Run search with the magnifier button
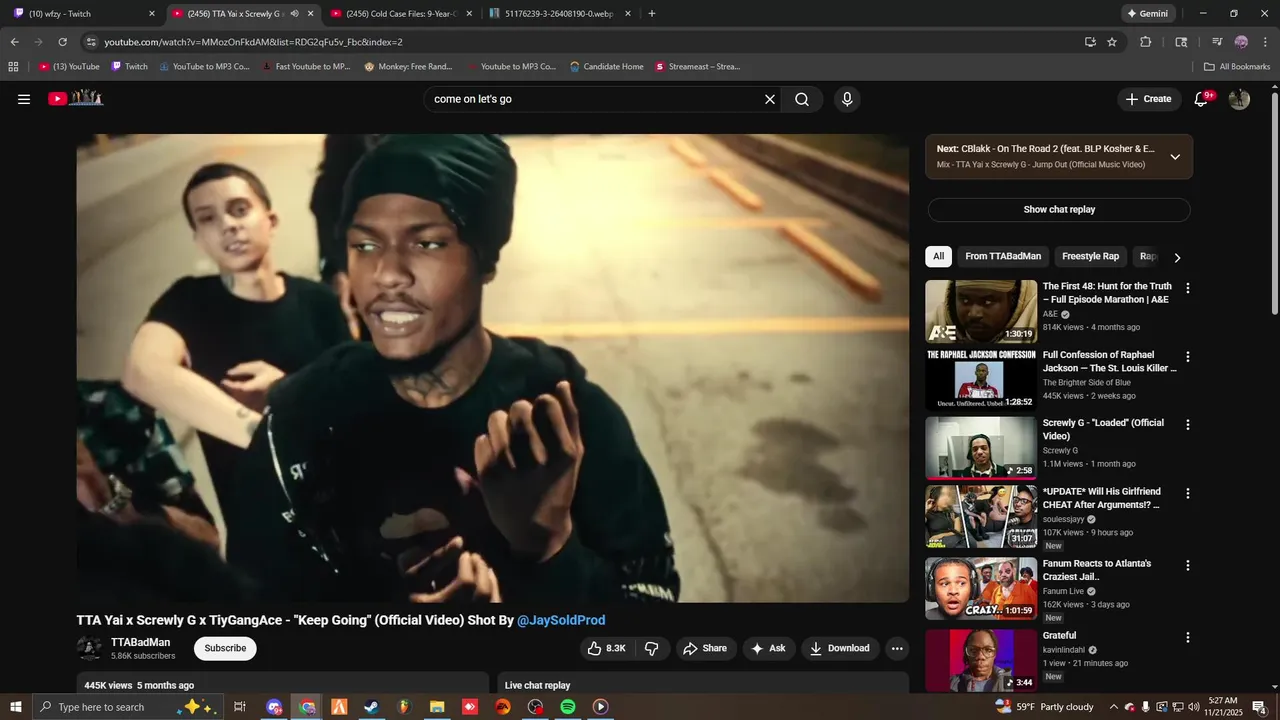The width and height of the screenshot is (1280, 720). tap(802, 99)
